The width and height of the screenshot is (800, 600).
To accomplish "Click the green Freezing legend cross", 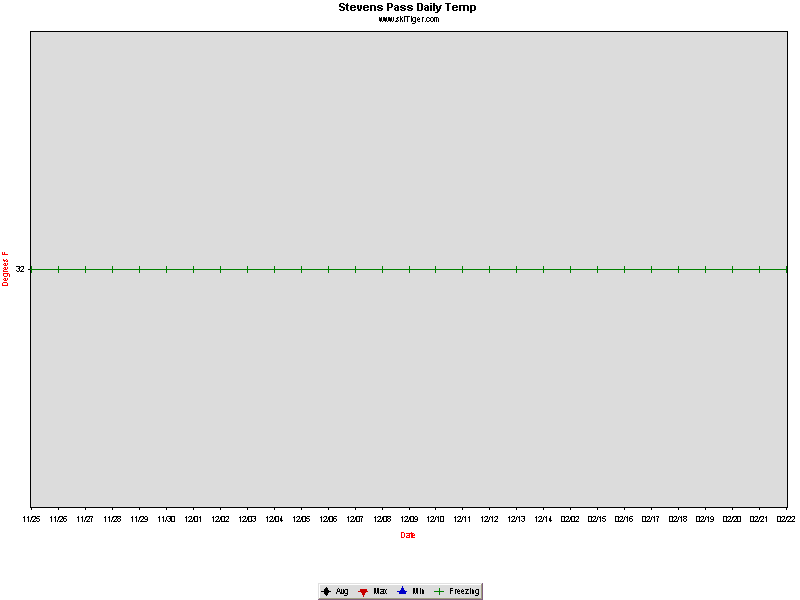I will [439, 591].
